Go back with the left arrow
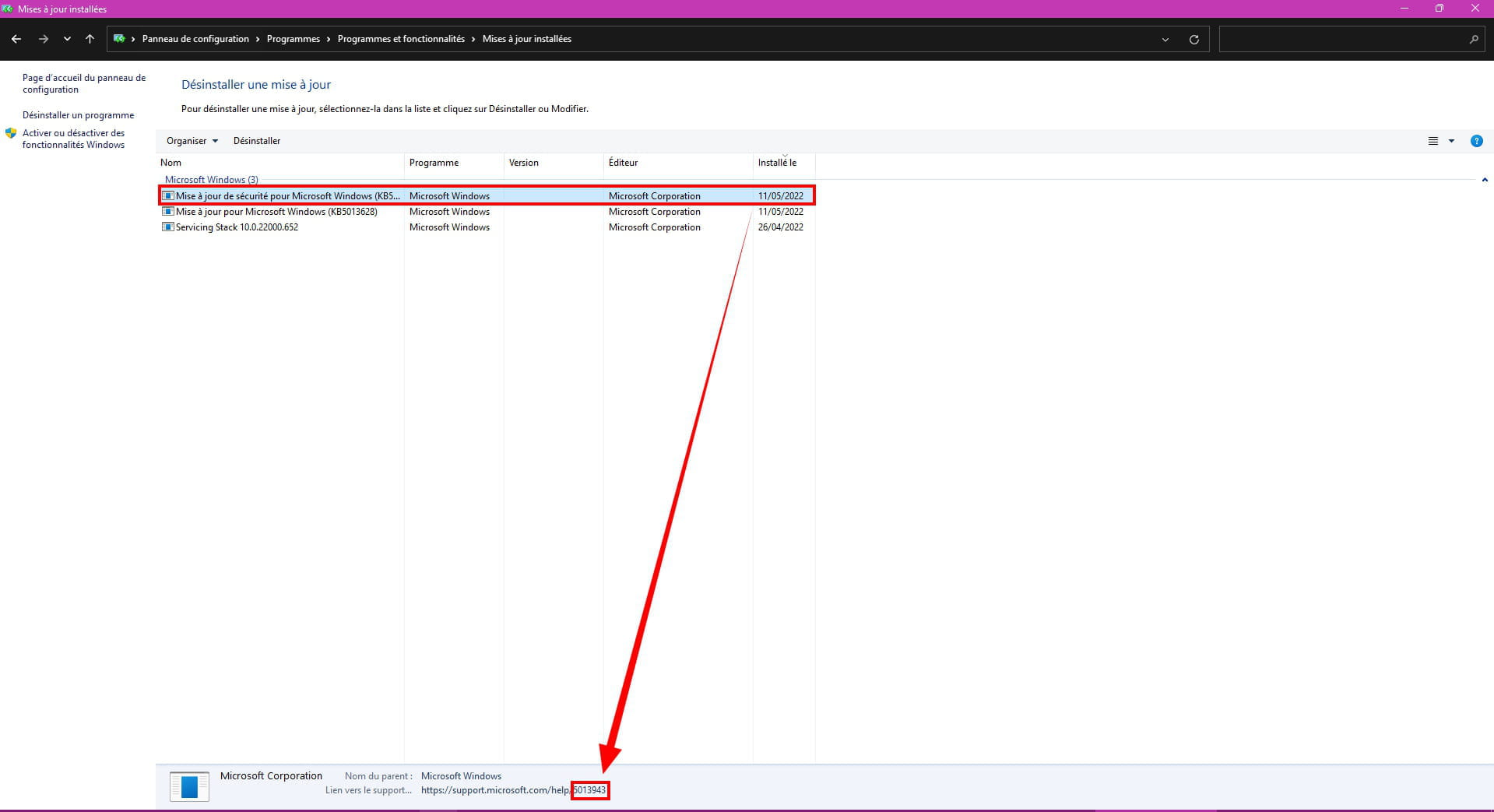This screenshot has width=1494, height=812. click(x=16, y=39)
